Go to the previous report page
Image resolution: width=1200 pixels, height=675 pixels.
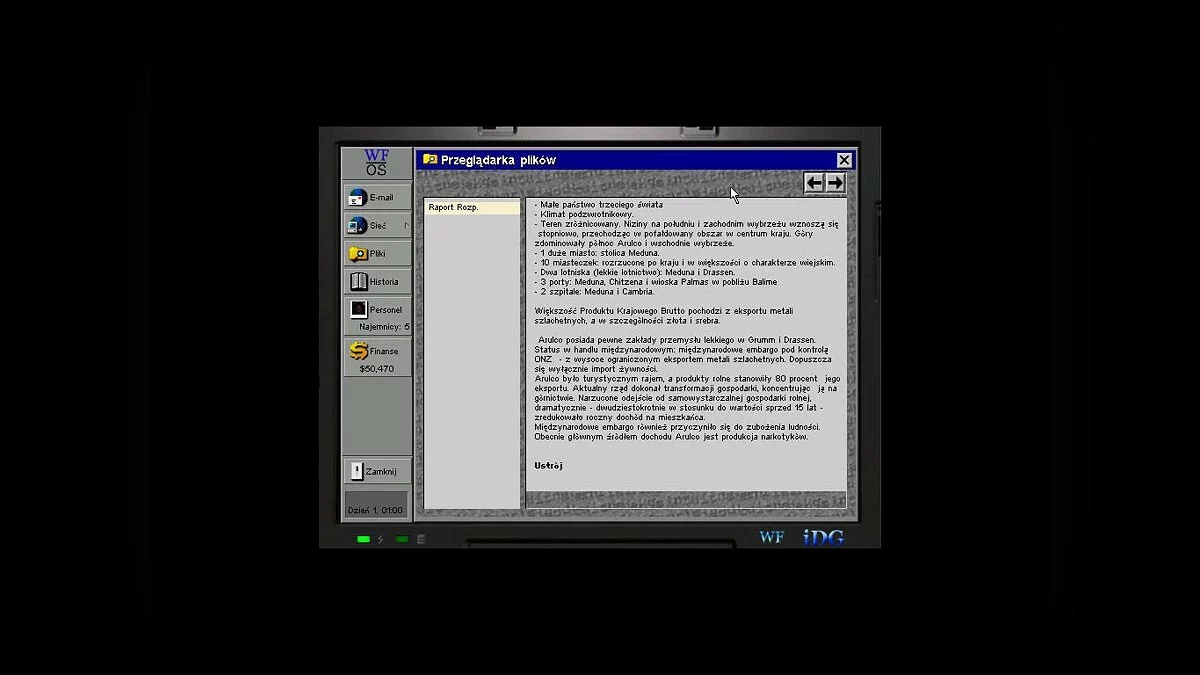[814, 183]
